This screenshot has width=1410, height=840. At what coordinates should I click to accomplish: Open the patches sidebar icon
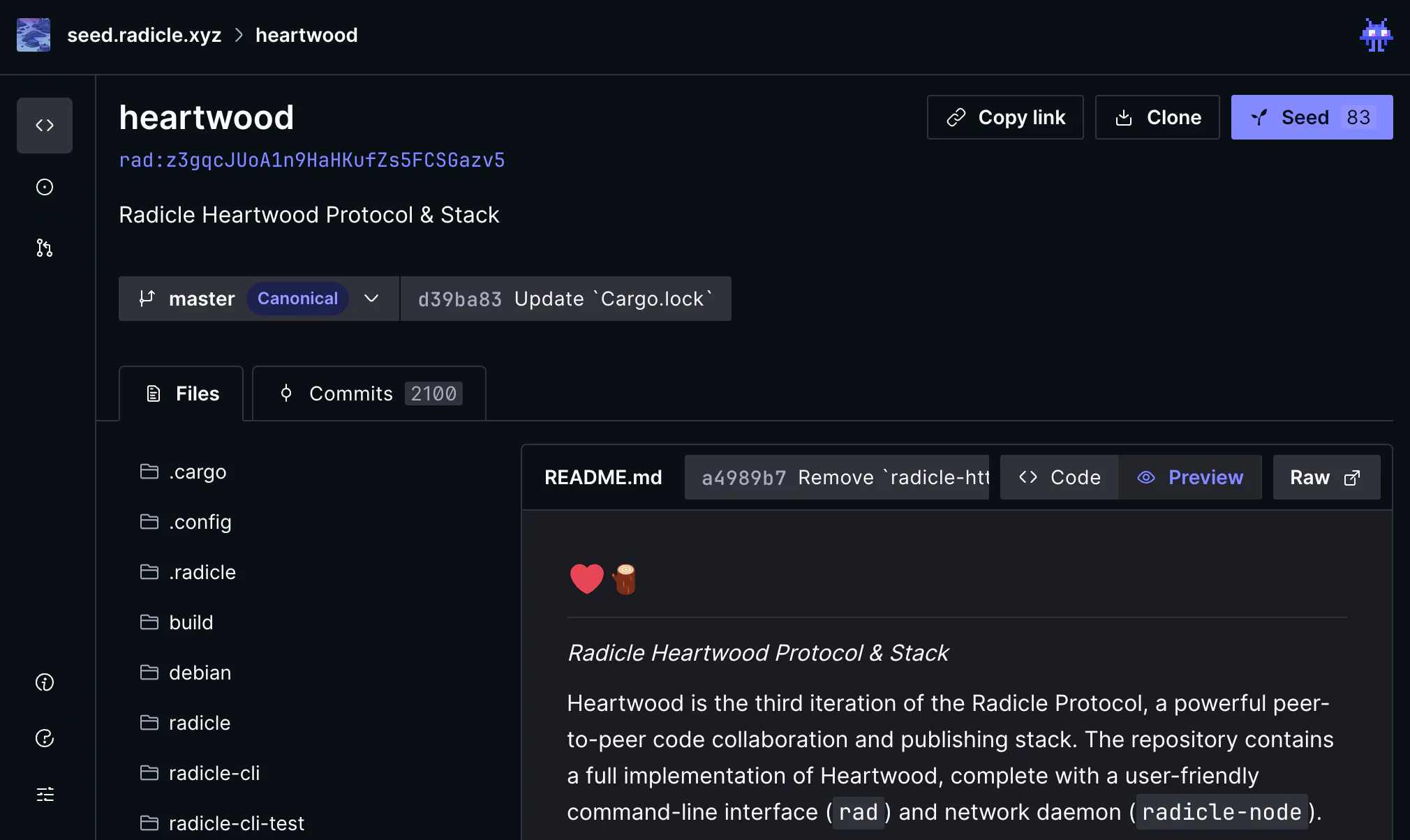point(45,248)
